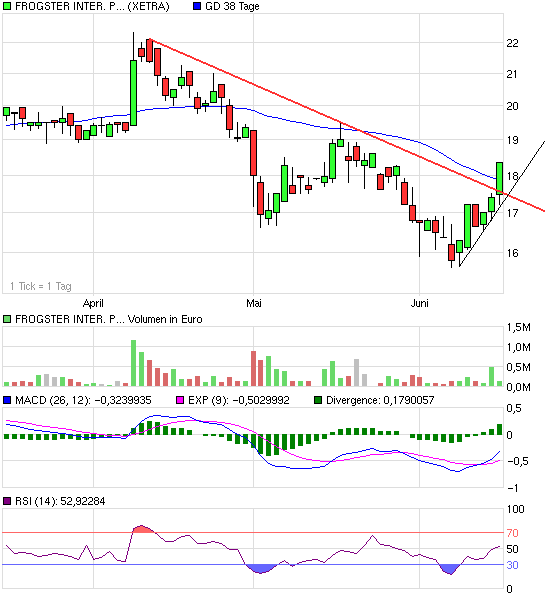
Task: Click the '1 Tick = 1 Tag' note
Action: coord(41,286)
